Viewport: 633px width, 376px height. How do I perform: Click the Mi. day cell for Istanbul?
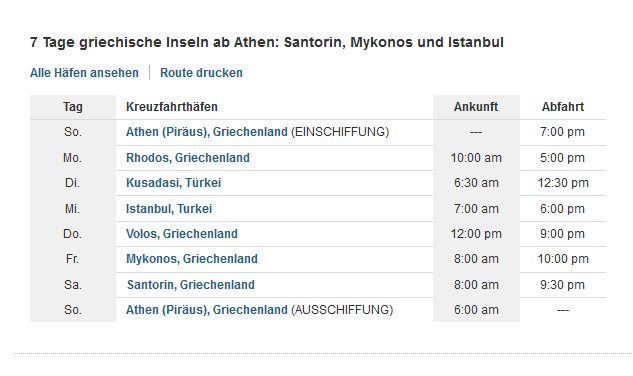coord(73,209)
